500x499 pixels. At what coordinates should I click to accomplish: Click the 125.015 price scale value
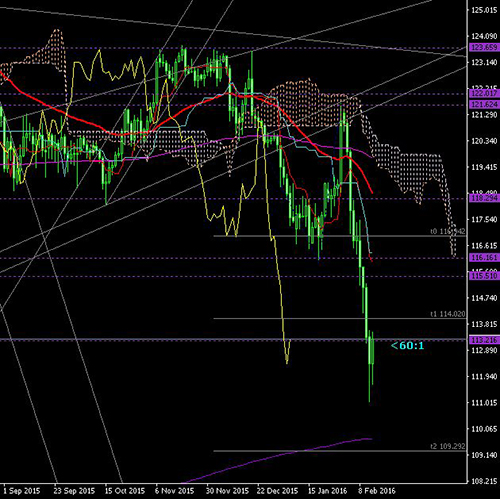tap(484, 10)
